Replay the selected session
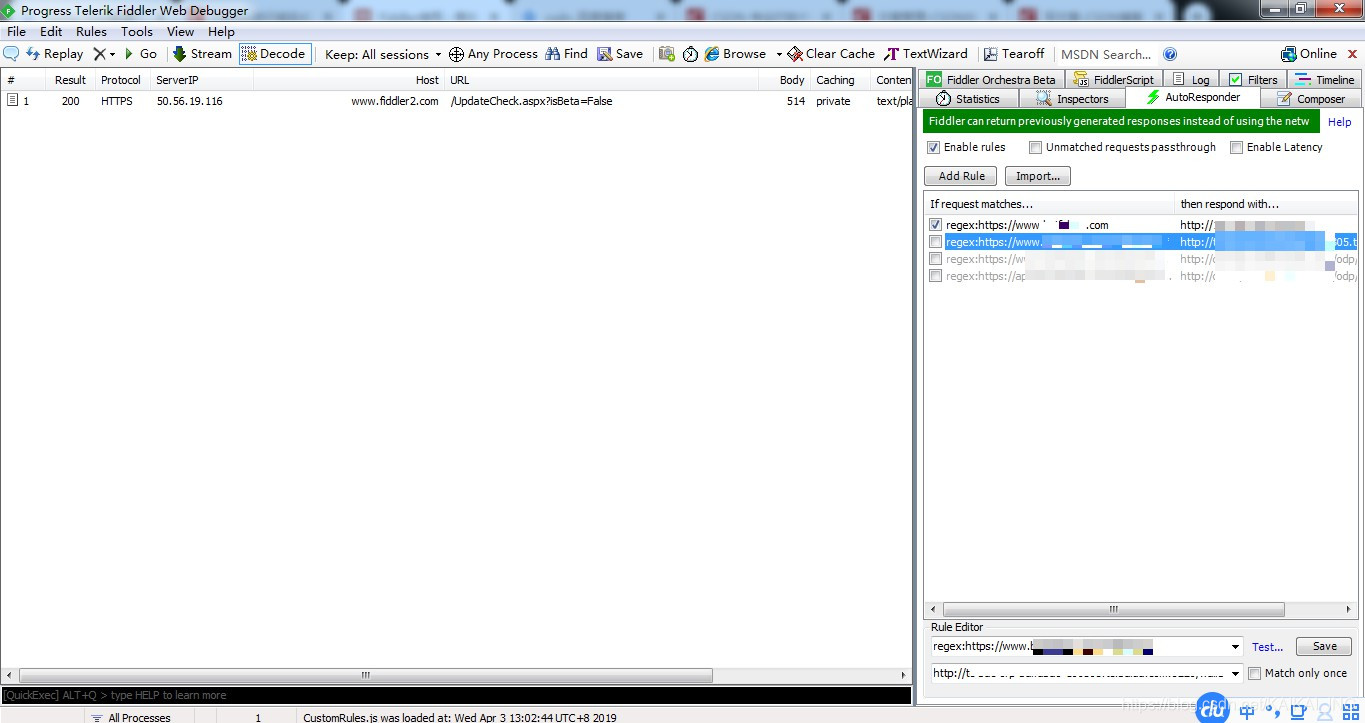The height and width of the screenshot is (723, 1365). tap(55, 54)
